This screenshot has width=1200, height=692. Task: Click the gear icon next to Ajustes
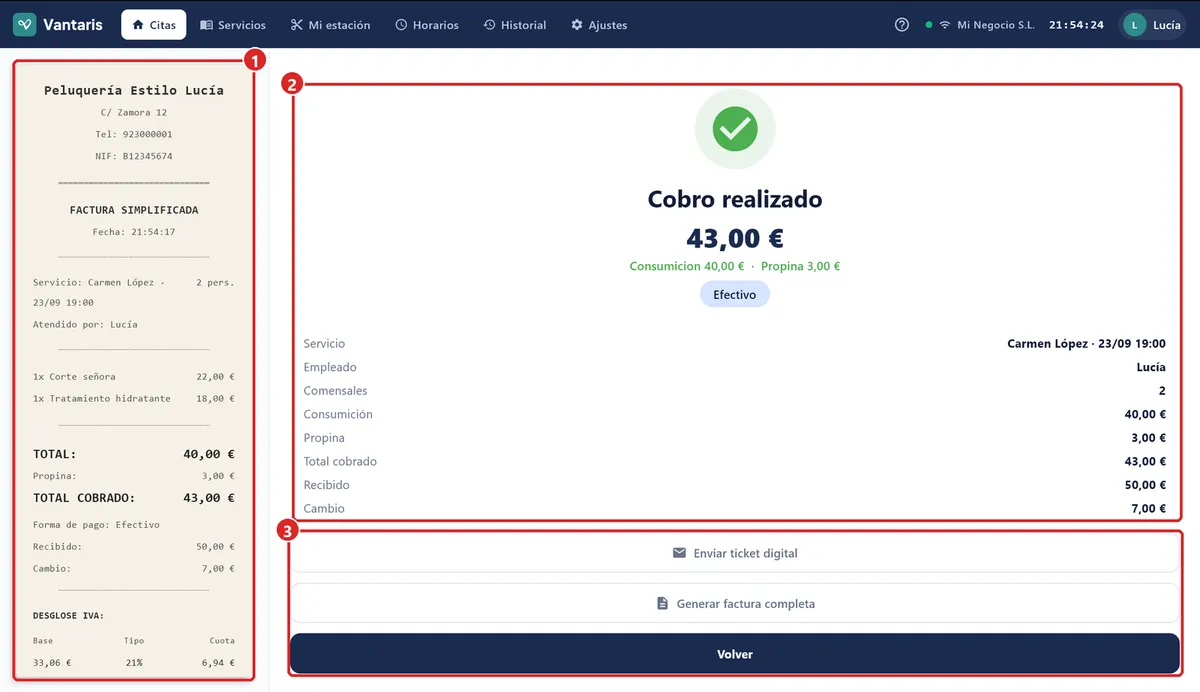coord(577,25)
